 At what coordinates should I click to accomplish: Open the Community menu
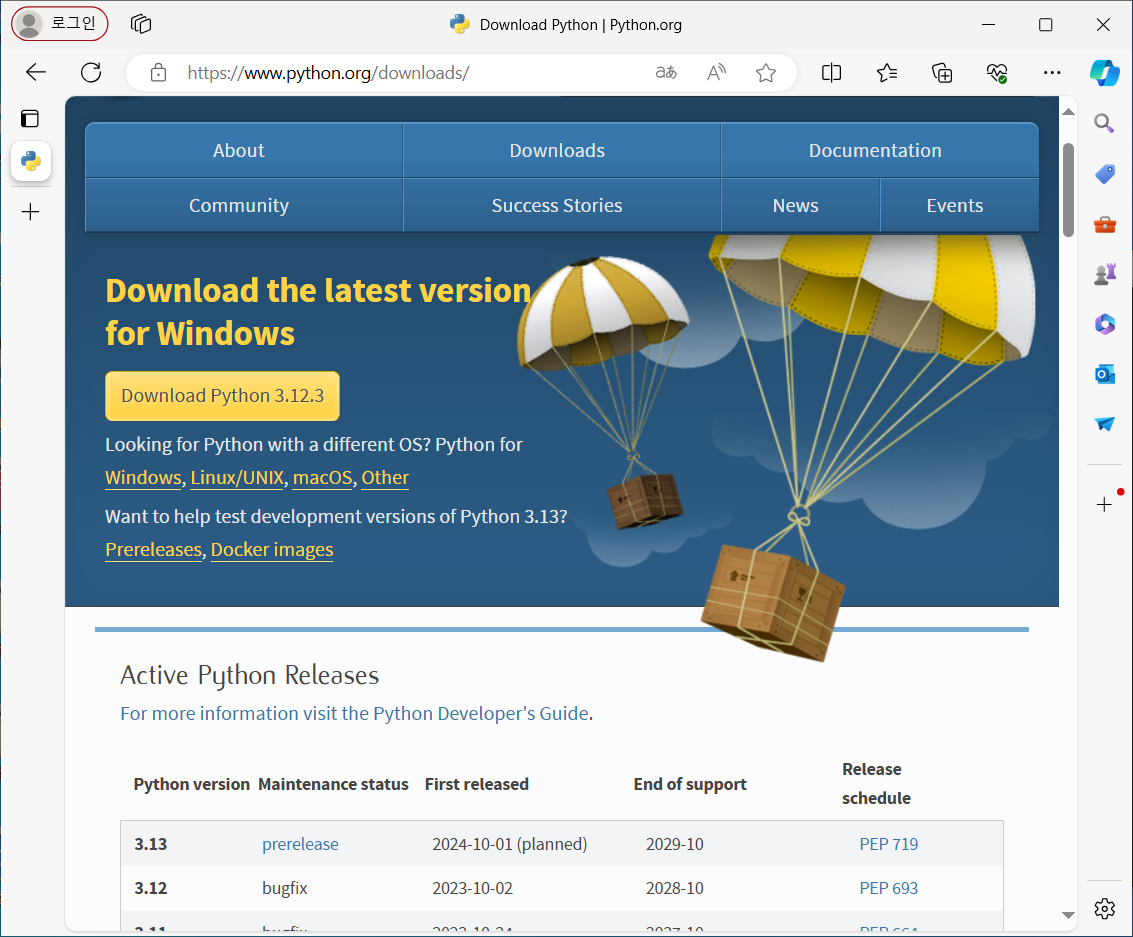tap(244, 205)
